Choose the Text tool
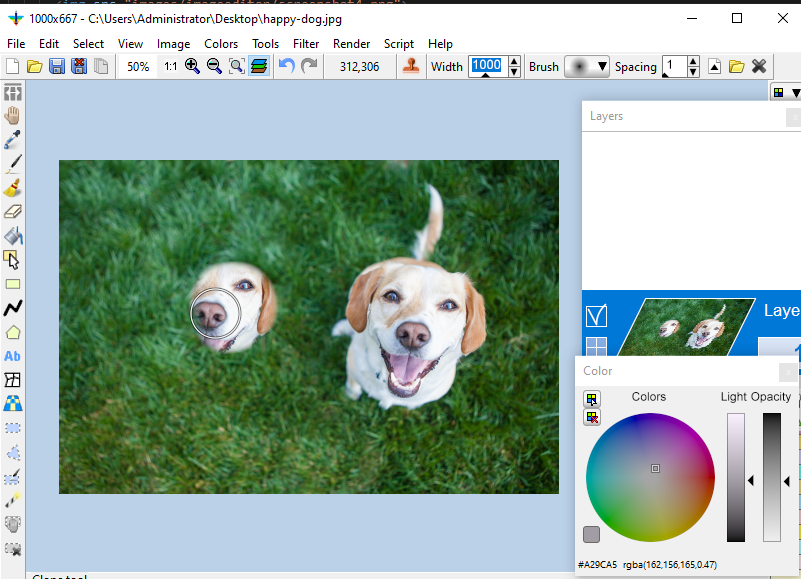801x579 pixels. (13, 356)
